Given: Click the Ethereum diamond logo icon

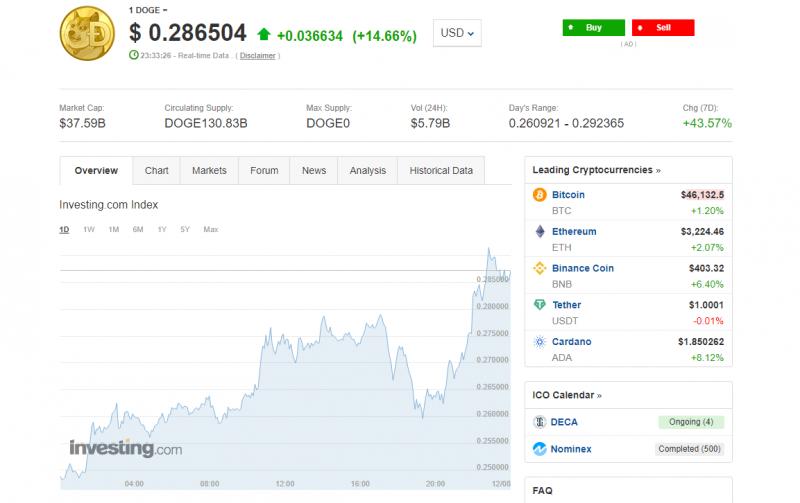Looking at the screenshot, I should pos(540,232).
